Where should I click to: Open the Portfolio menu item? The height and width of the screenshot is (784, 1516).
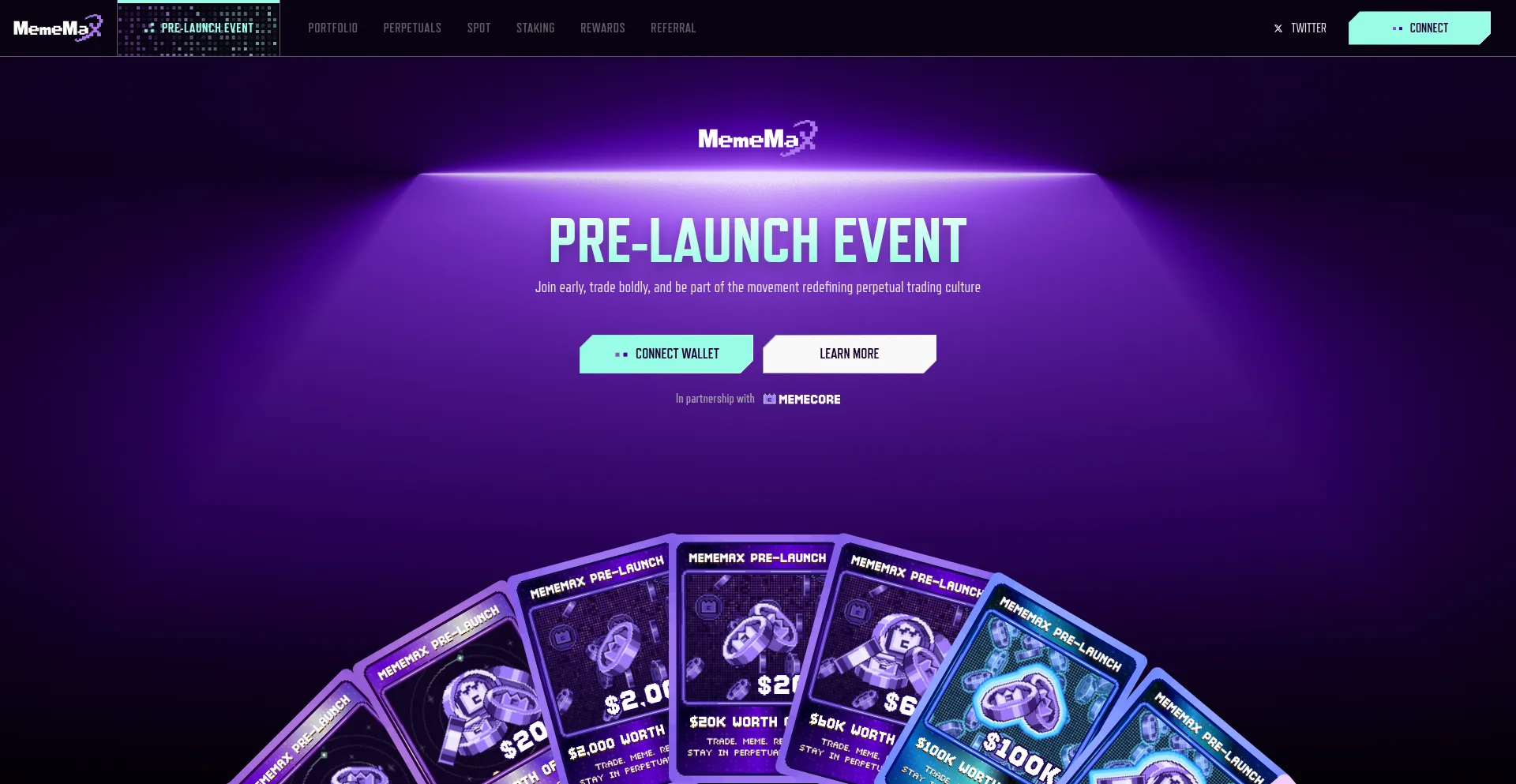(x=332, y=28)
